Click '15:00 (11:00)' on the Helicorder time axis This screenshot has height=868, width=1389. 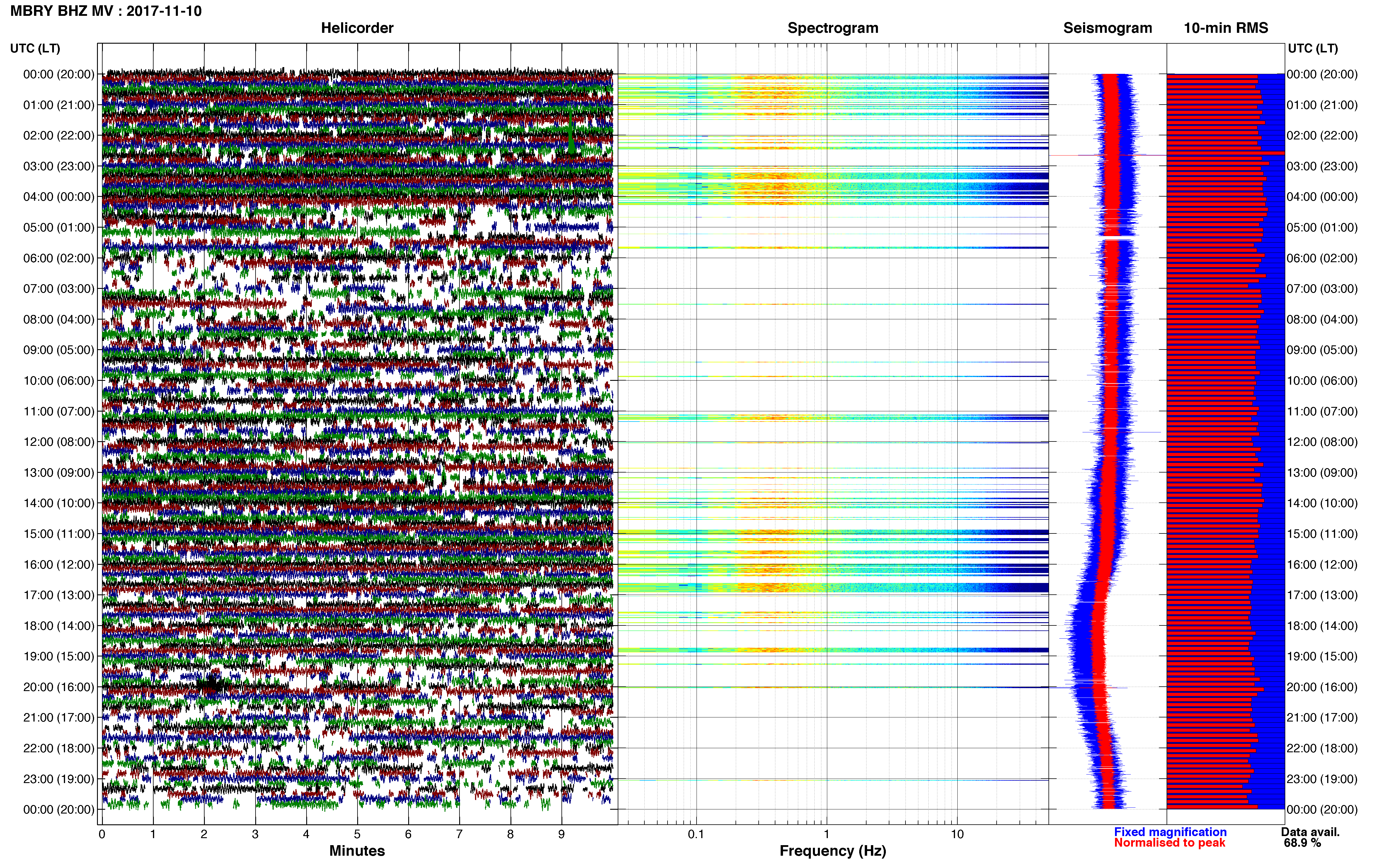tap(59, 534)
